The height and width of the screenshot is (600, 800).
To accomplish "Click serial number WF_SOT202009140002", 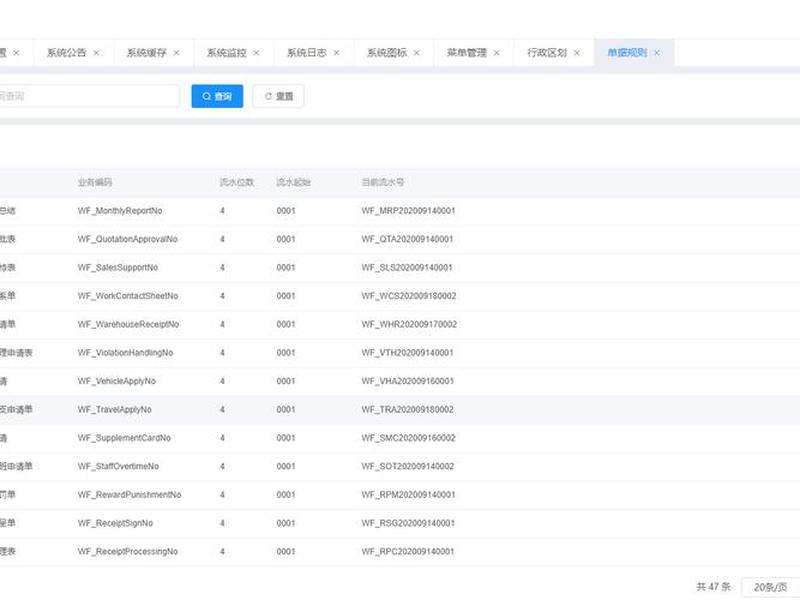I will [408, 466].
